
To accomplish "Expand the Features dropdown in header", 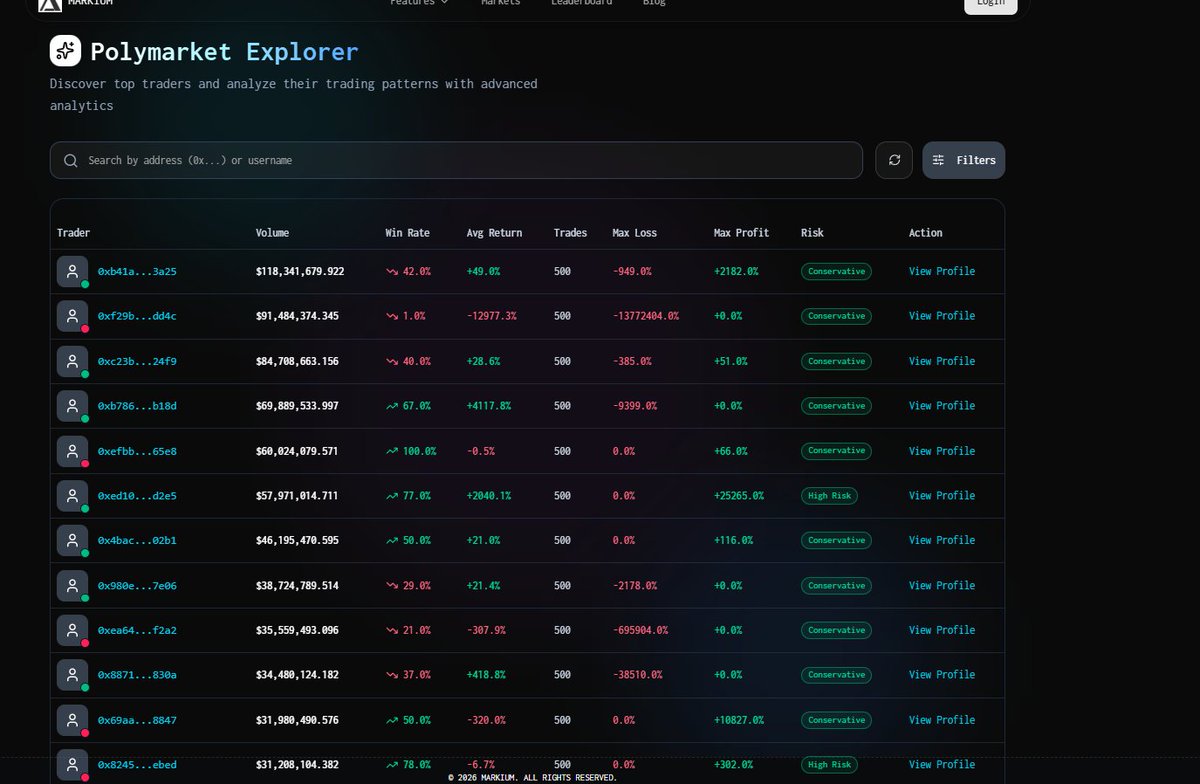I will pos(419,3).
